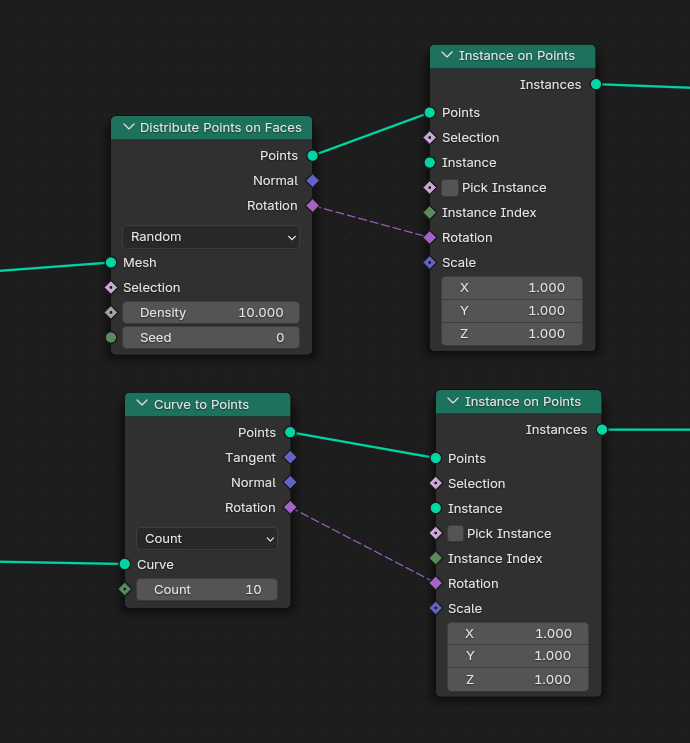690x743 pixels.
Task: Toggle Pick Instance checkbox in upper node
Action: click(x=450, y=188)
